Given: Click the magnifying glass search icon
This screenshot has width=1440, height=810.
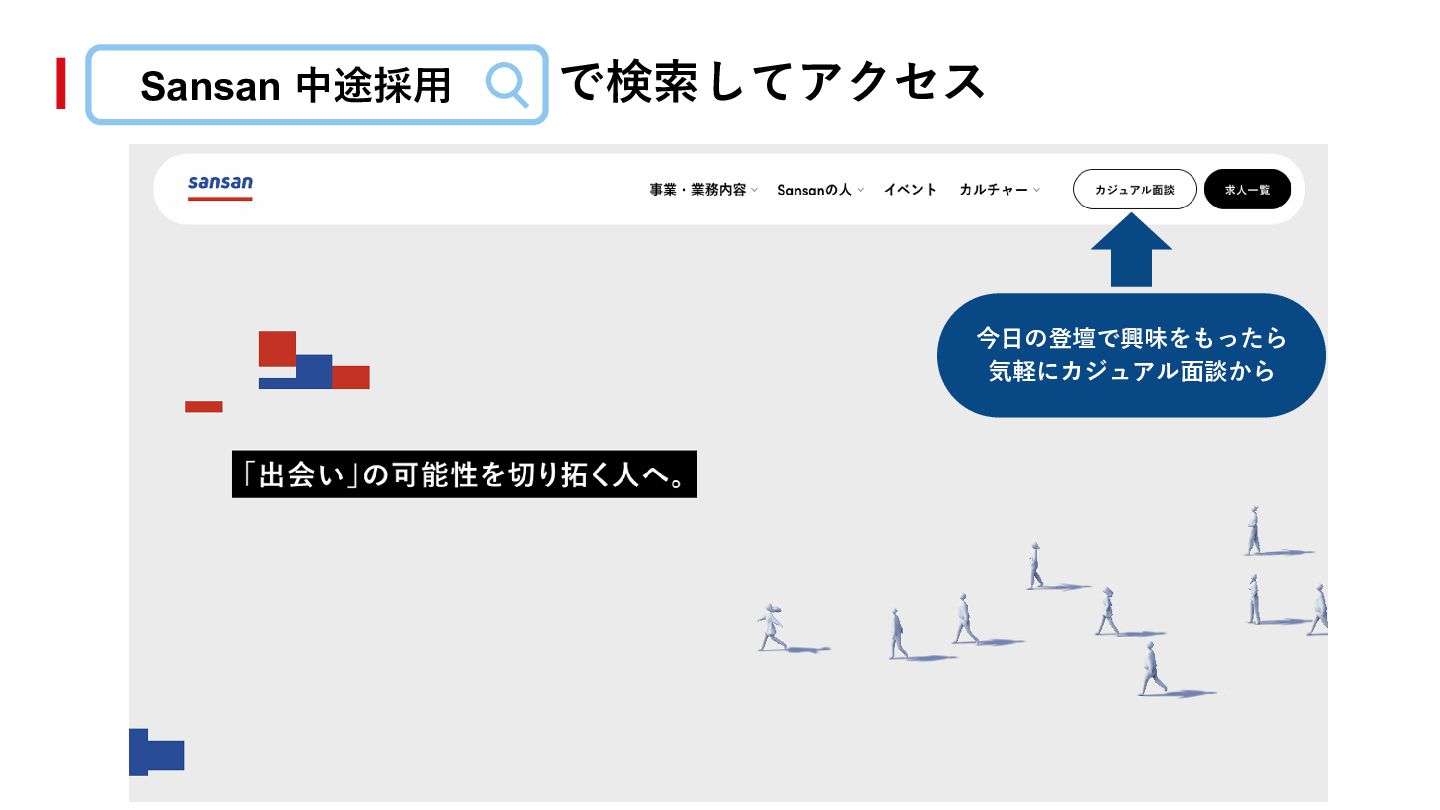Looking at the screenshot, I should (x=507, y=85).
